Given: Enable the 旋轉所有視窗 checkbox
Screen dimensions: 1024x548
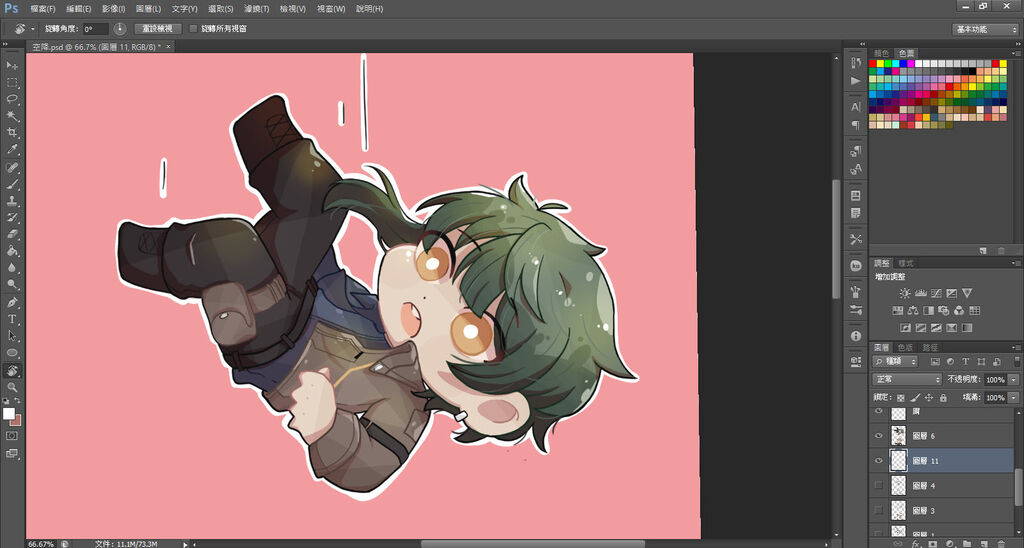Looking at the screenshot, I should point(193,29).
